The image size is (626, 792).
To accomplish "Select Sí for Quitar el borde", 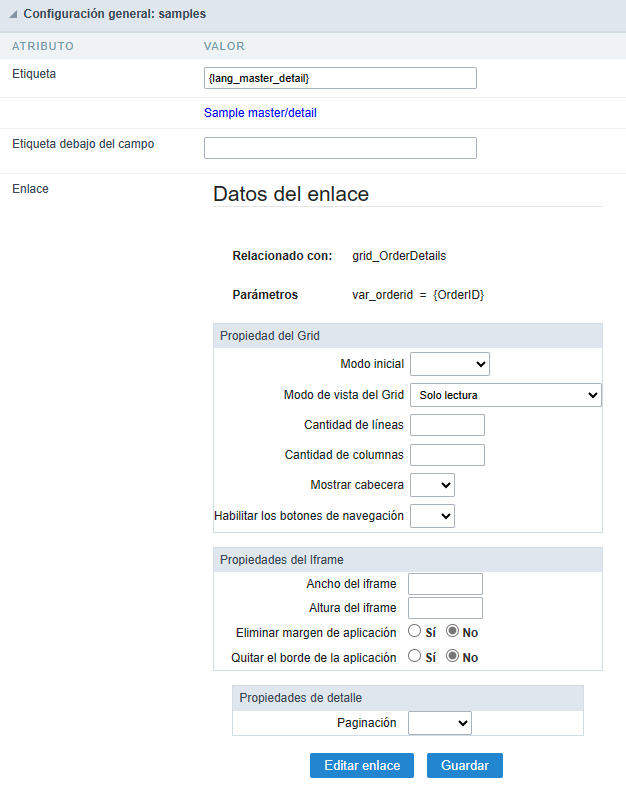I will point(415,657).
